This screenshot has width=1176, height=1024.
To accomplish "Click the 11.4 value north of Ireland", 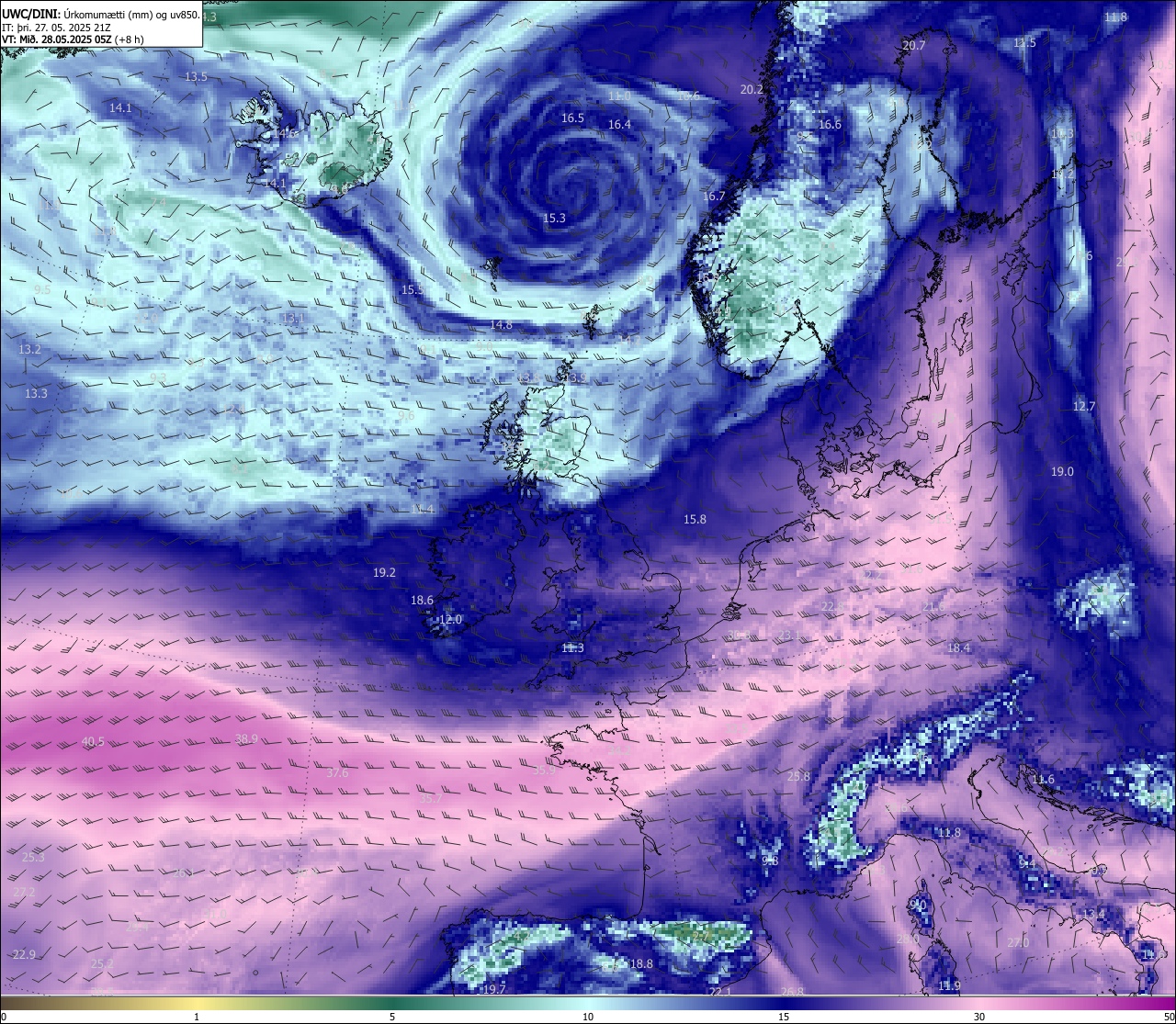I will tap(423, 510).
